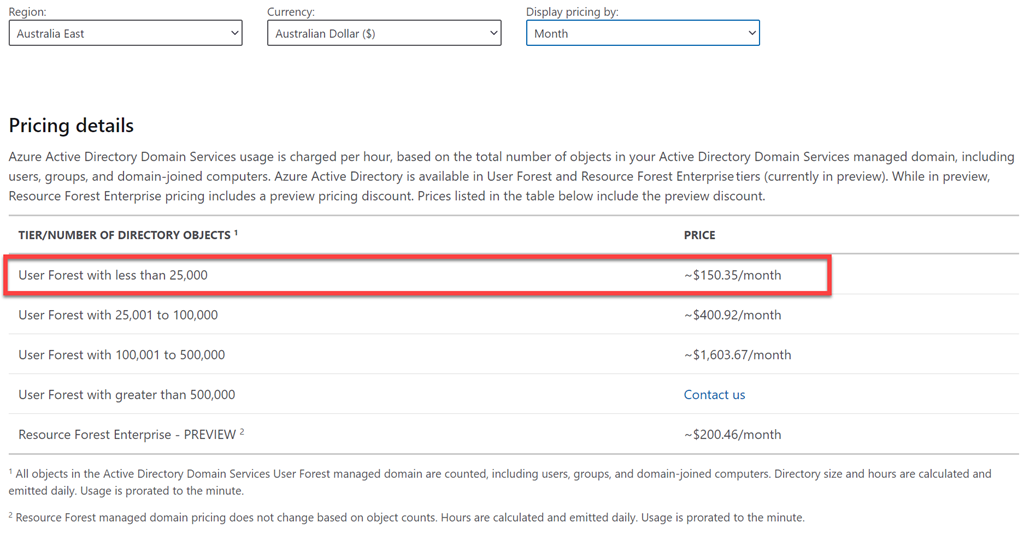Click the ~$400.92/month price
1024x552 pixels.
(733, 315)
